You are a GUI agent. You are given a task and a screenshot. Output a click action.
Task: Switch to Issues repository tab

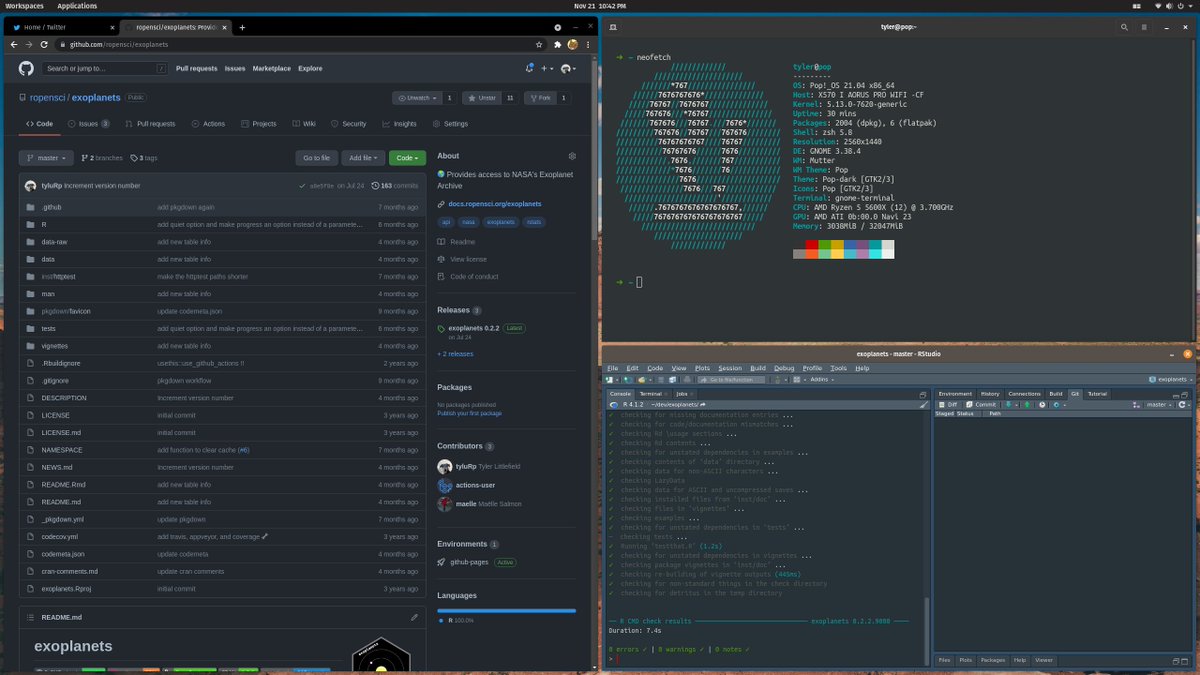tap(88, 124)
